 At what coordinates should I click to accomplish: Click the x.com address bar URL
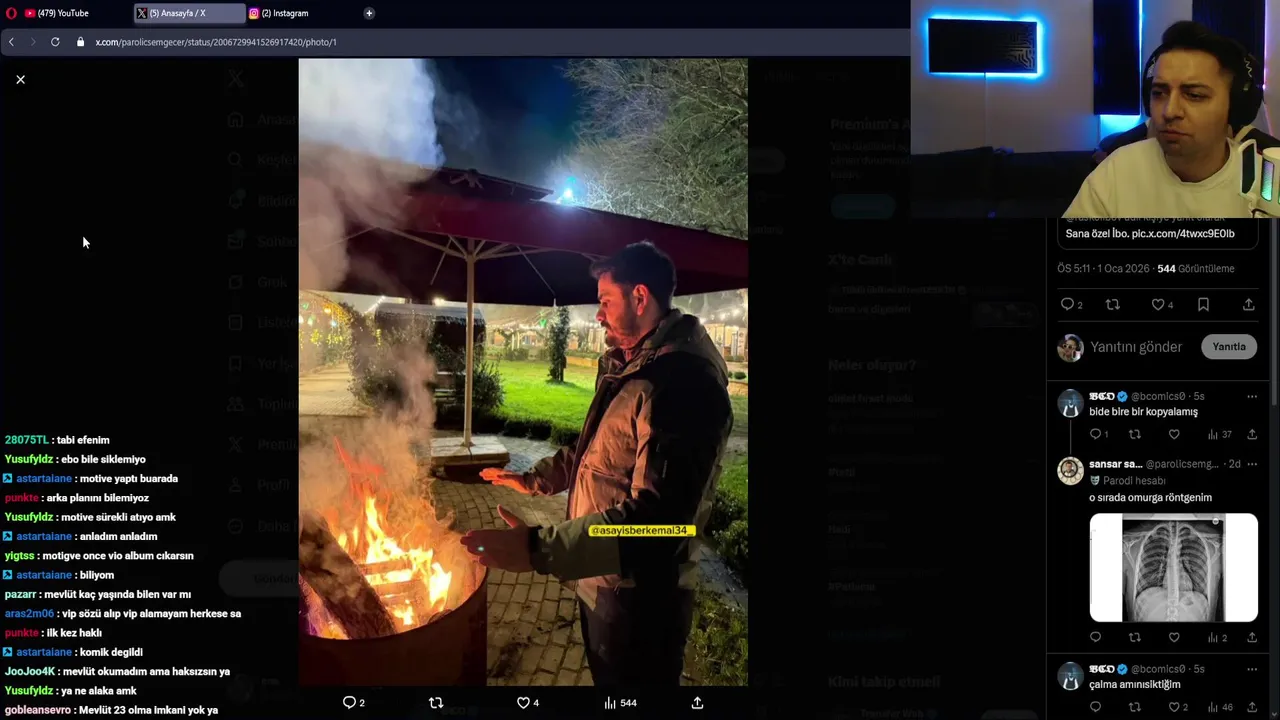[x=216, y=42]
